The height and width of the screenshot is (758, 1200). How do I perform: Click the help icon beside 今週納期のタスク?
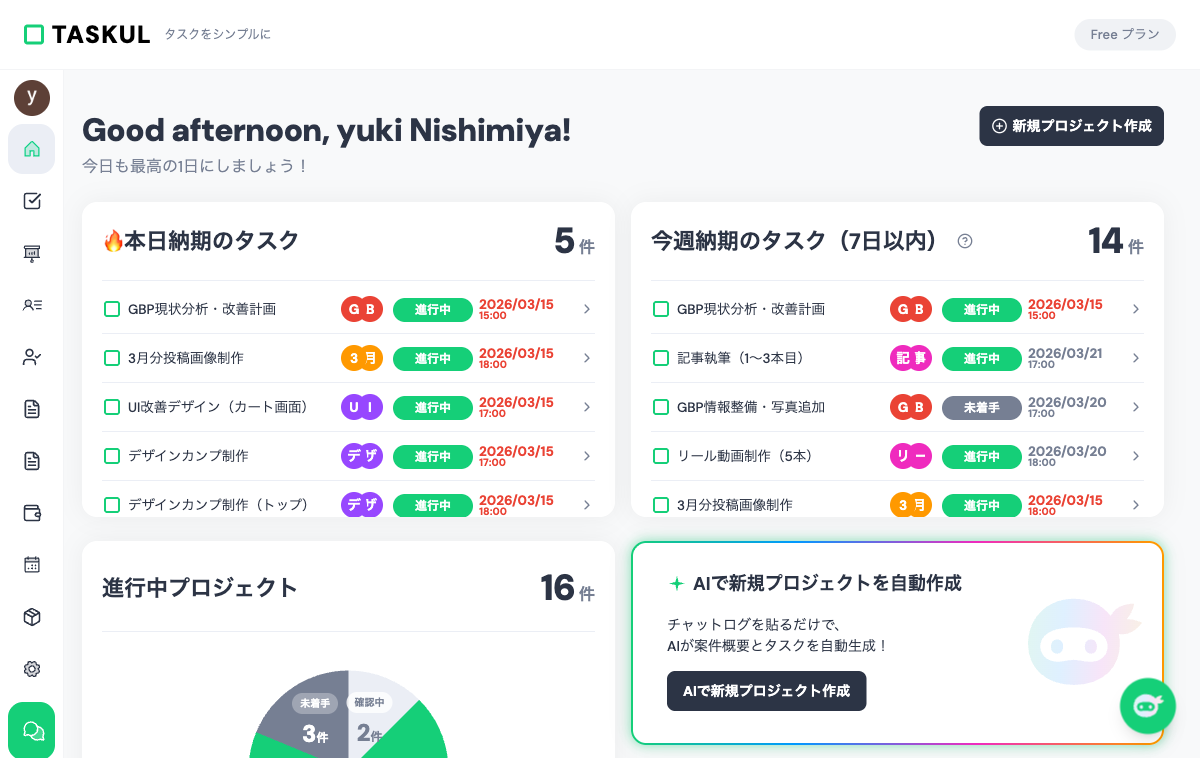click(965, 241)
